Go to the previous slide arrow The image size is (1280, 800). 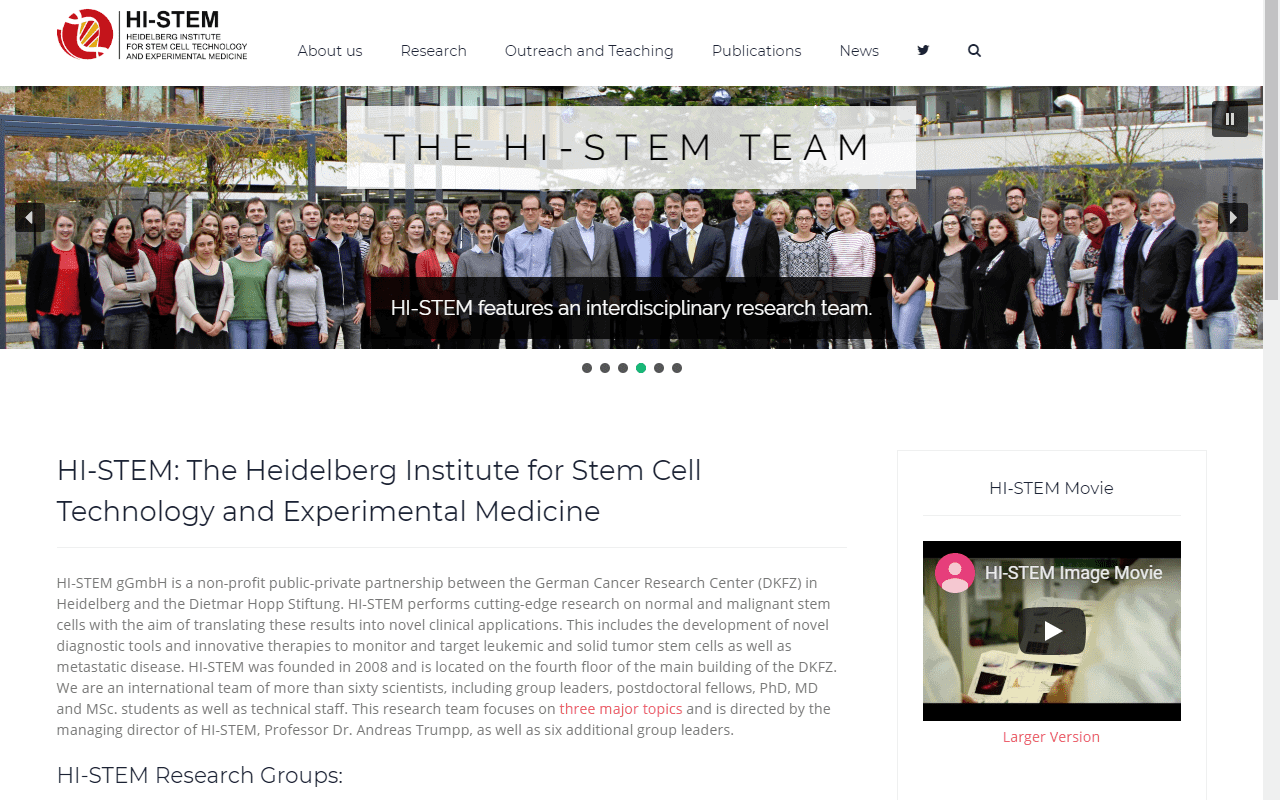(x=30, y=217)
